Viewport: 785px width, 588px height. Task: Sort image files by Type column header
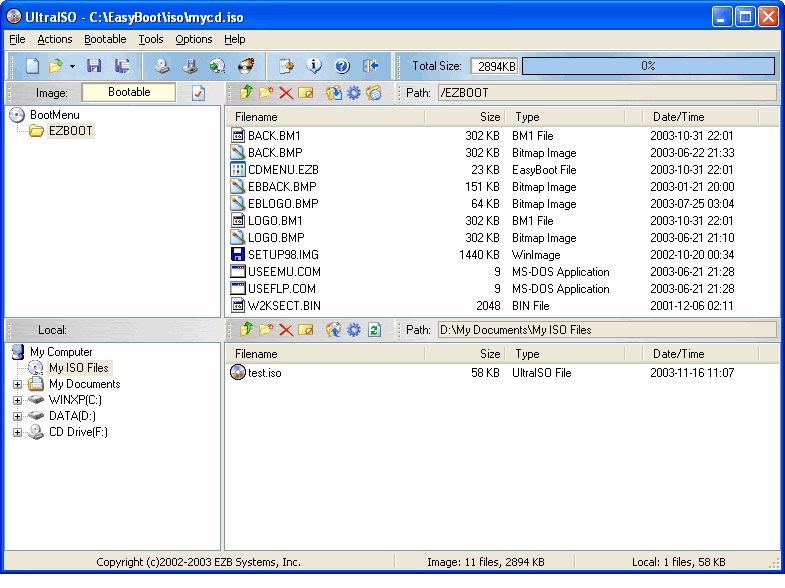[x=565, y=117]
